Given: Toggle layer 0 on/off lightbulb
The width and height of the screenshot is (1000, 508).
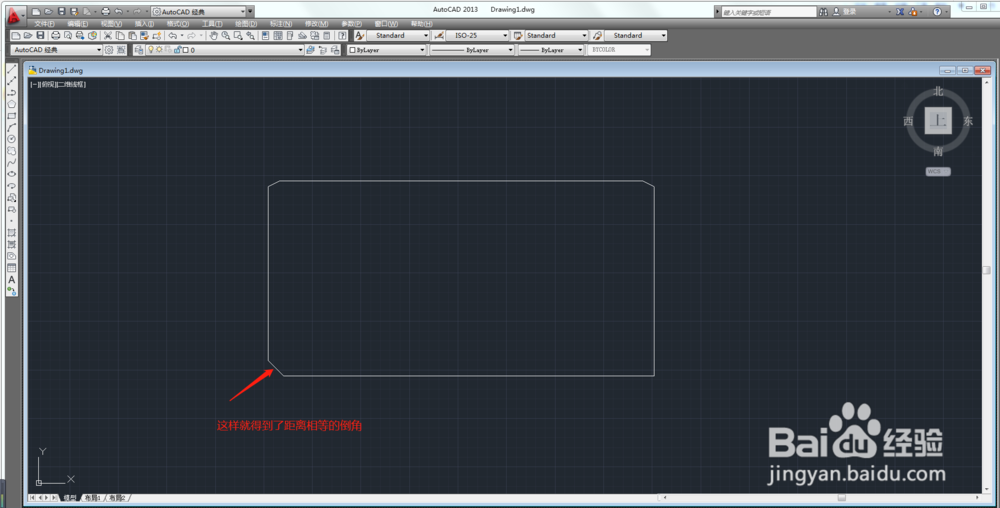Looking at the screenshot, I should (151, 50).
